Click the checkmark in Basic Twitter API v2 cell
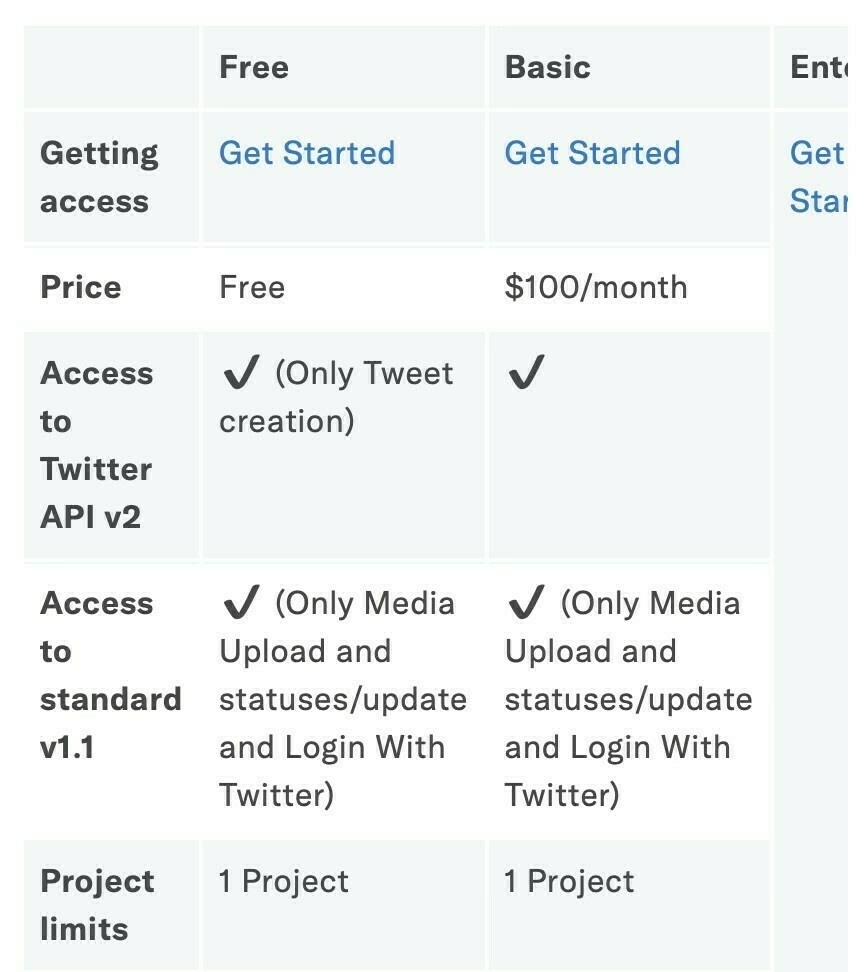868x972 pixels. 526,372
